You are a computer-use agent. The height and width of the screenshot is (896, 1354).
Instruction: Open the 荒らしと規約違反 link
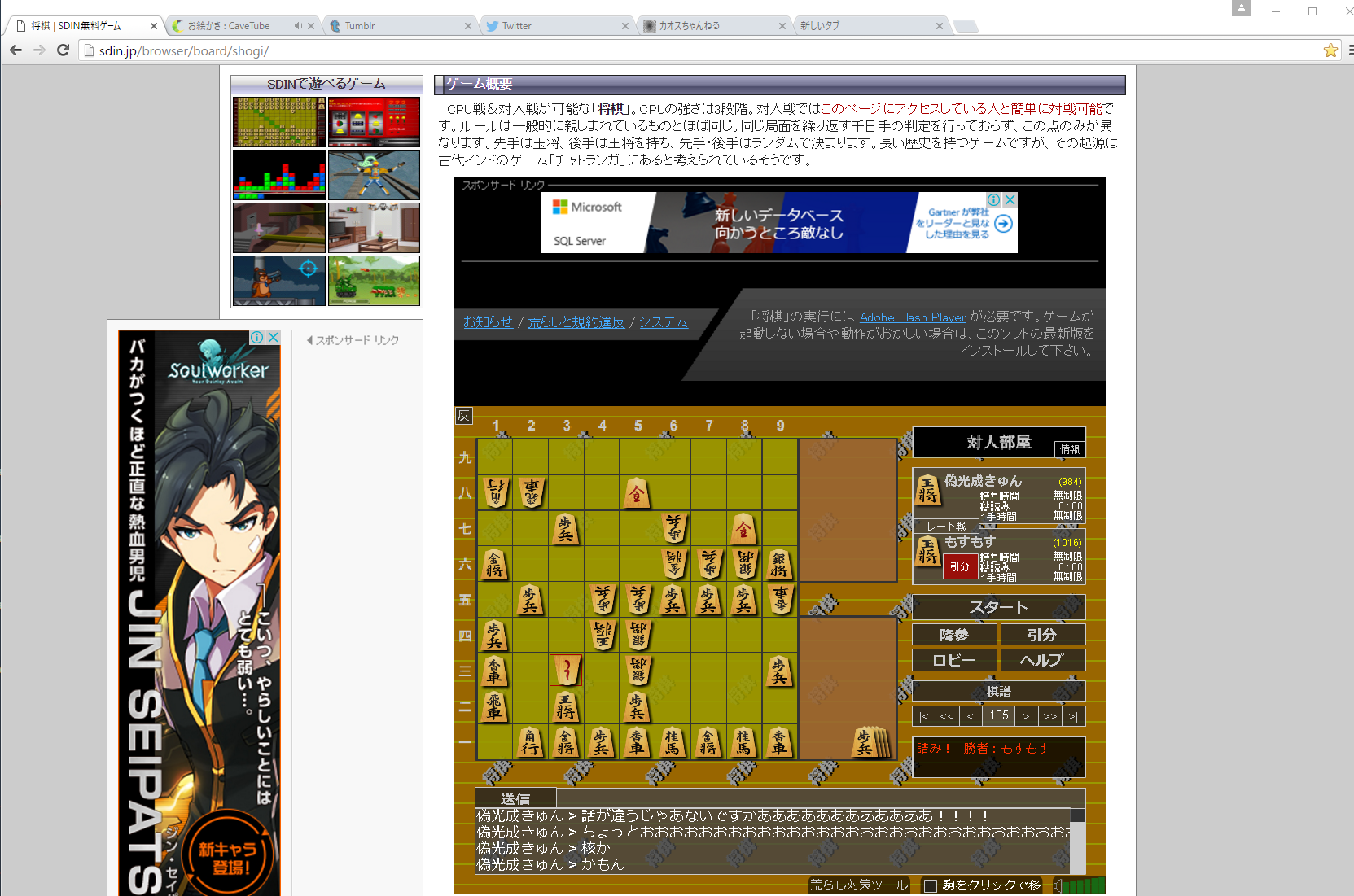[x=576, y=322]
